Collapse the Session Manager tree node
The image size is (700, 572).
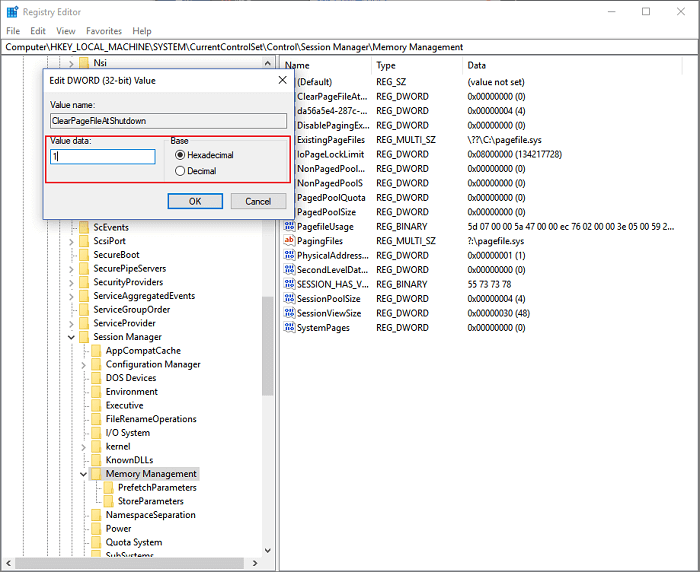pos(71,337)
